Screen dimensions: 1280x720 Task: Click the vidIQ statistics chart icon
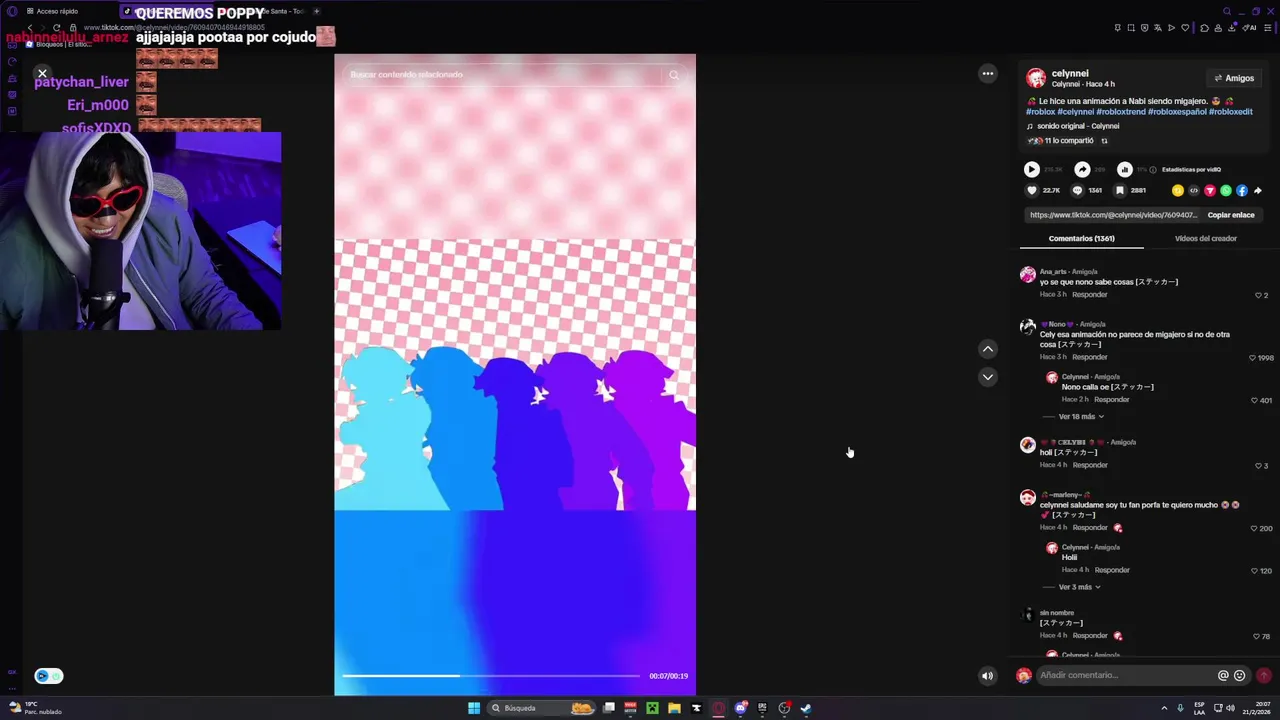pos(1124,170)
